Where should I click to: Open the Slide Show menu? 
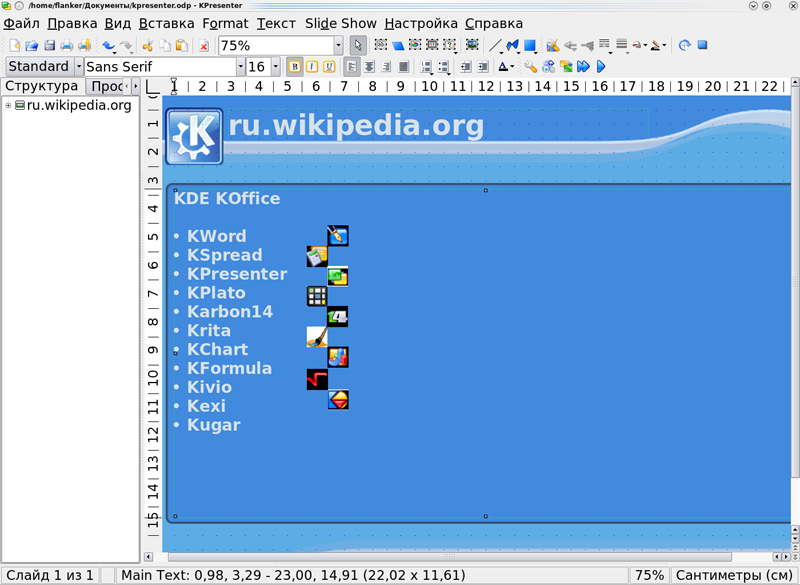(340, 23)
